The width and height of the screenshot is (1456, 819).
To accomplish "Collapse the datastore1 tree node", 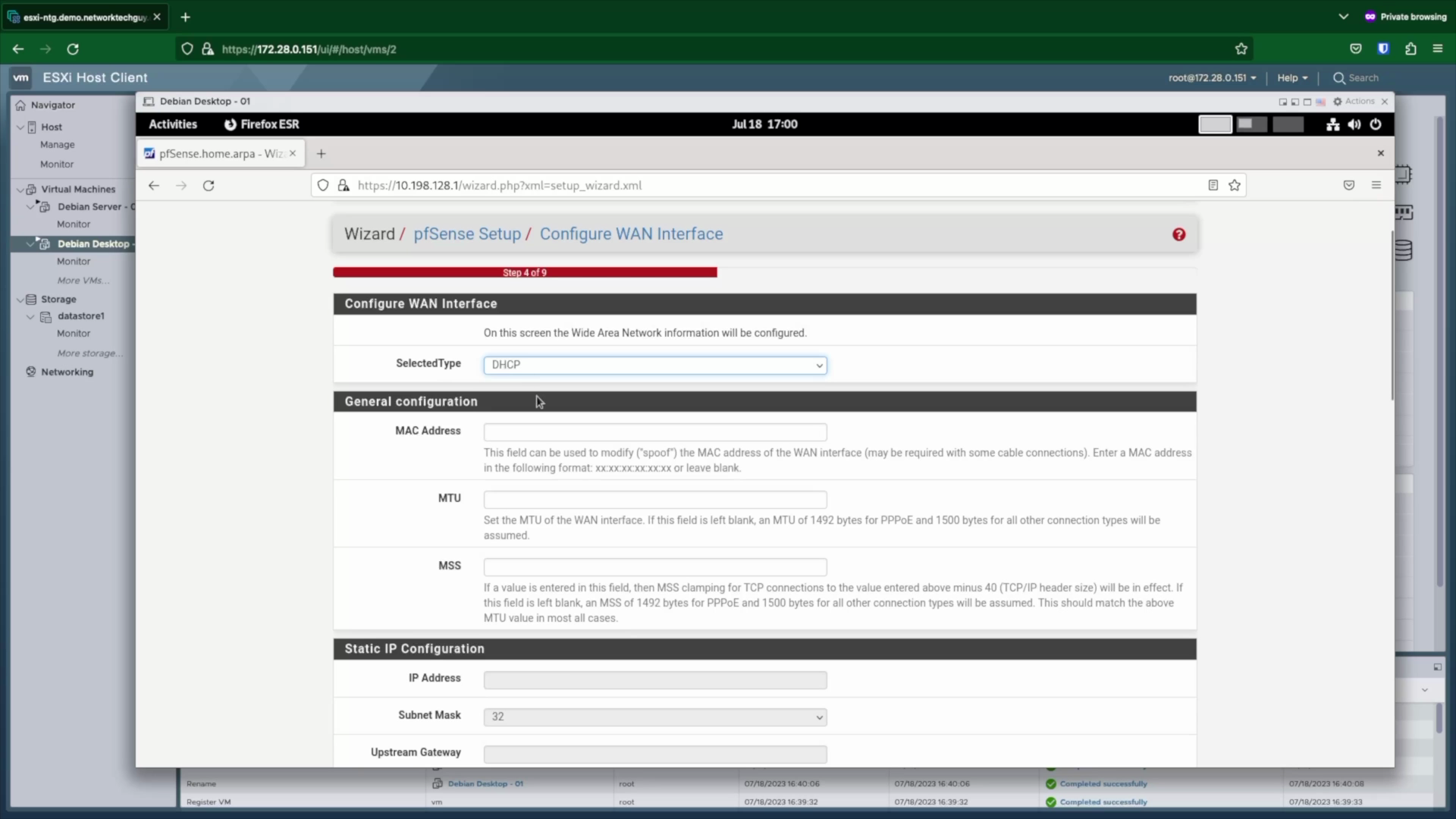I will pos(30,316).
